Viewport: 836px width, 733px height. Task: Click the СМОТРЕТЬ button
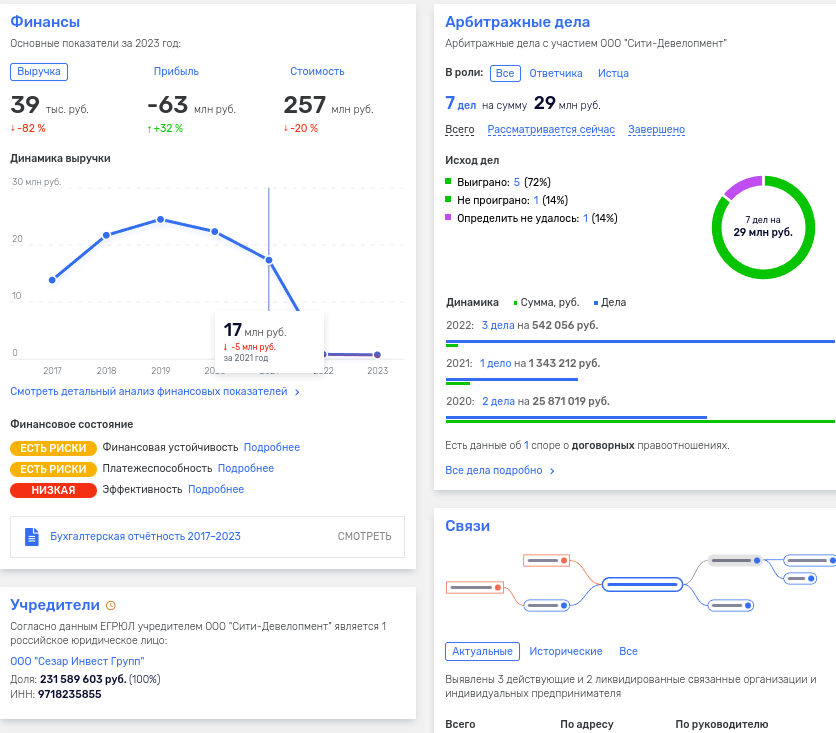click(x=364, y=536)
